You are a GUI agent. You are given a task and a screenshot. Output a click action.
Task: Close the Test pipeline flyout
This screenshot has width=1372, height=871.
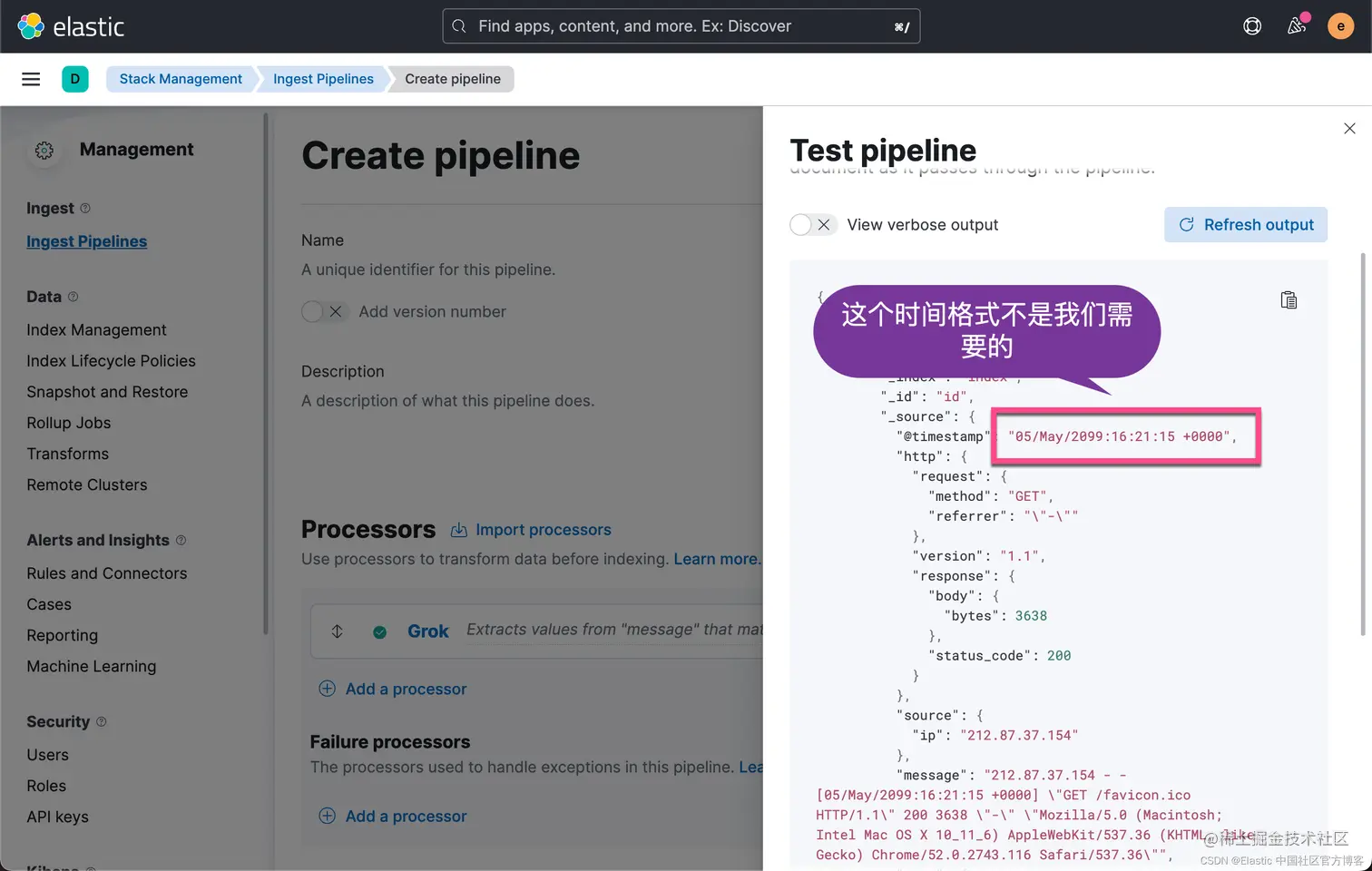(x=1349, y=129)
